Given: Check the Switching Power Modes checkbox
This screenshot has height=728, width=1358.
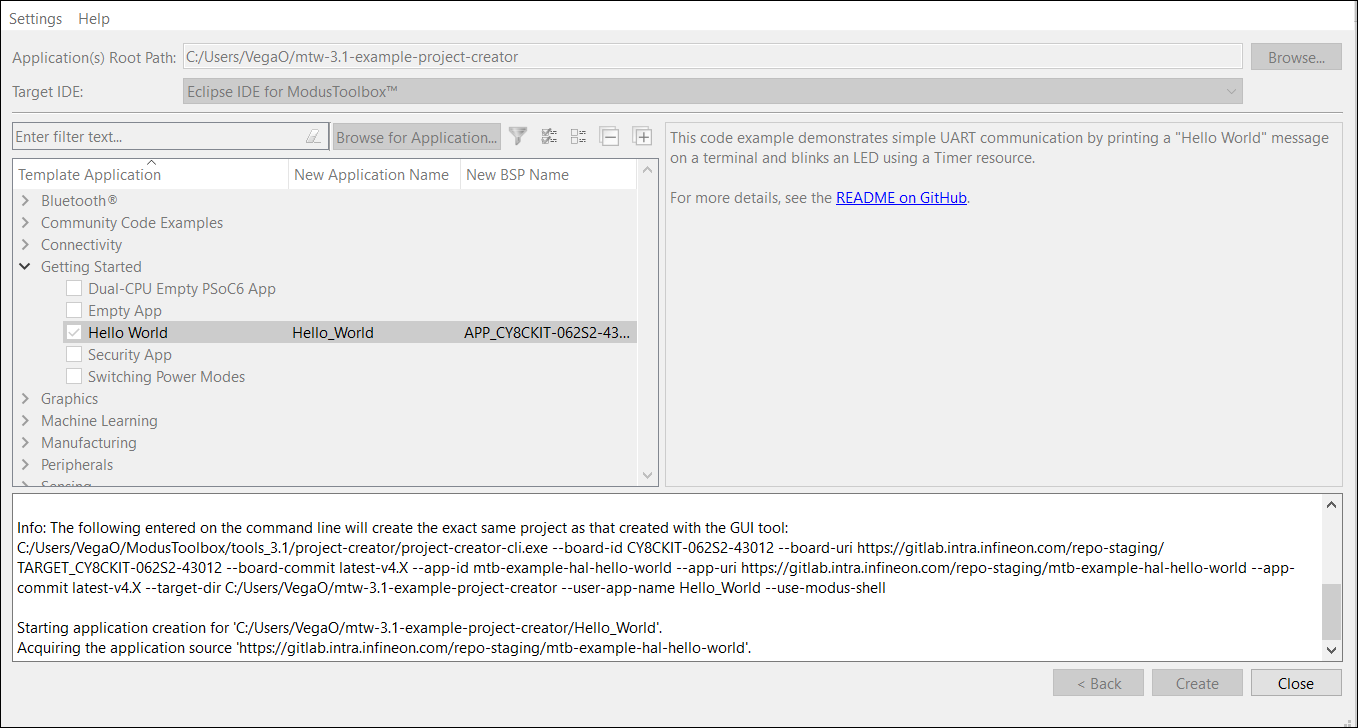Looking at the screenshot, I should click(x=74, y=376).
